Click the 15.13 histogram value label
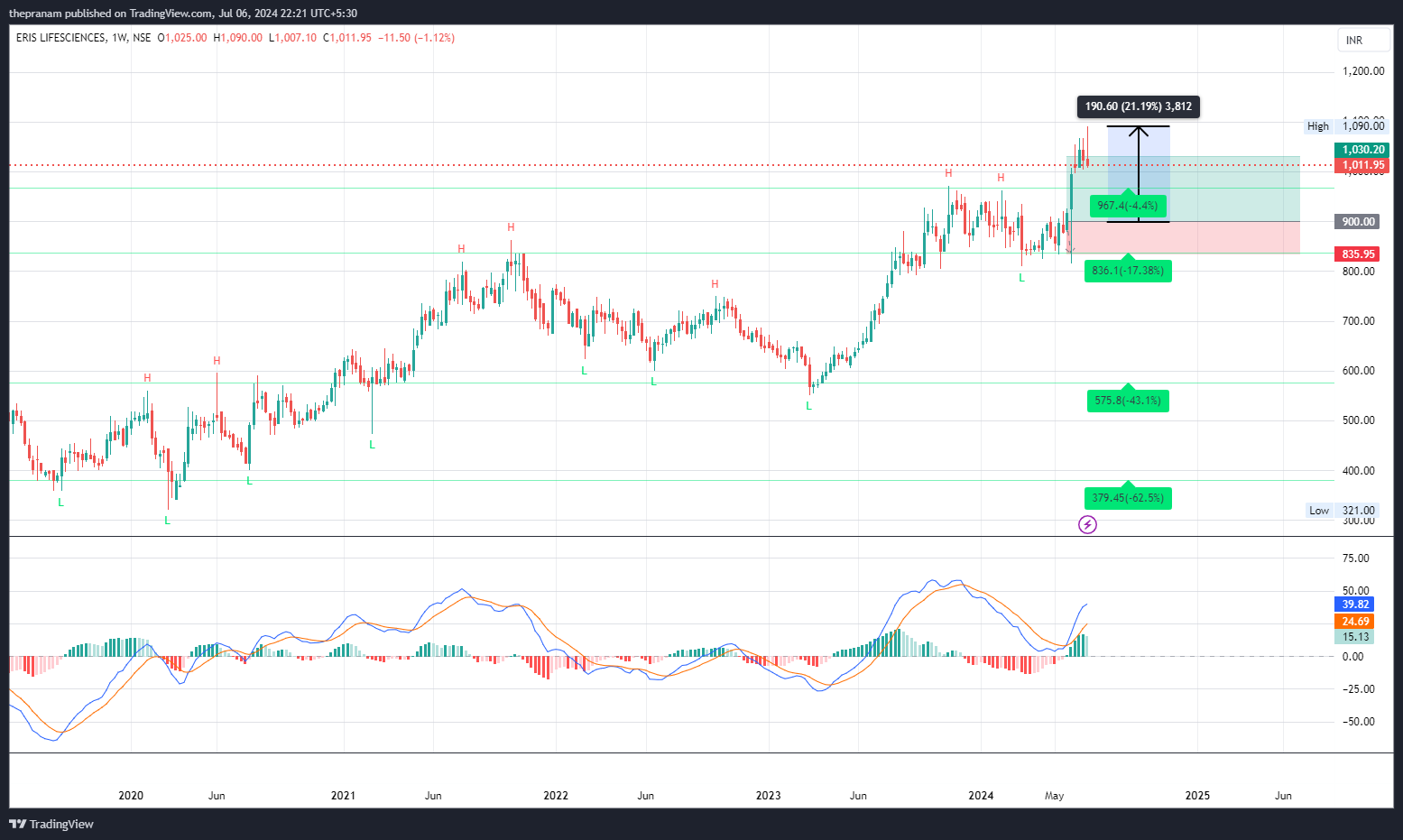This screenshot has width=1403, height=840. pyautogui.click(x=1354, y=637)
